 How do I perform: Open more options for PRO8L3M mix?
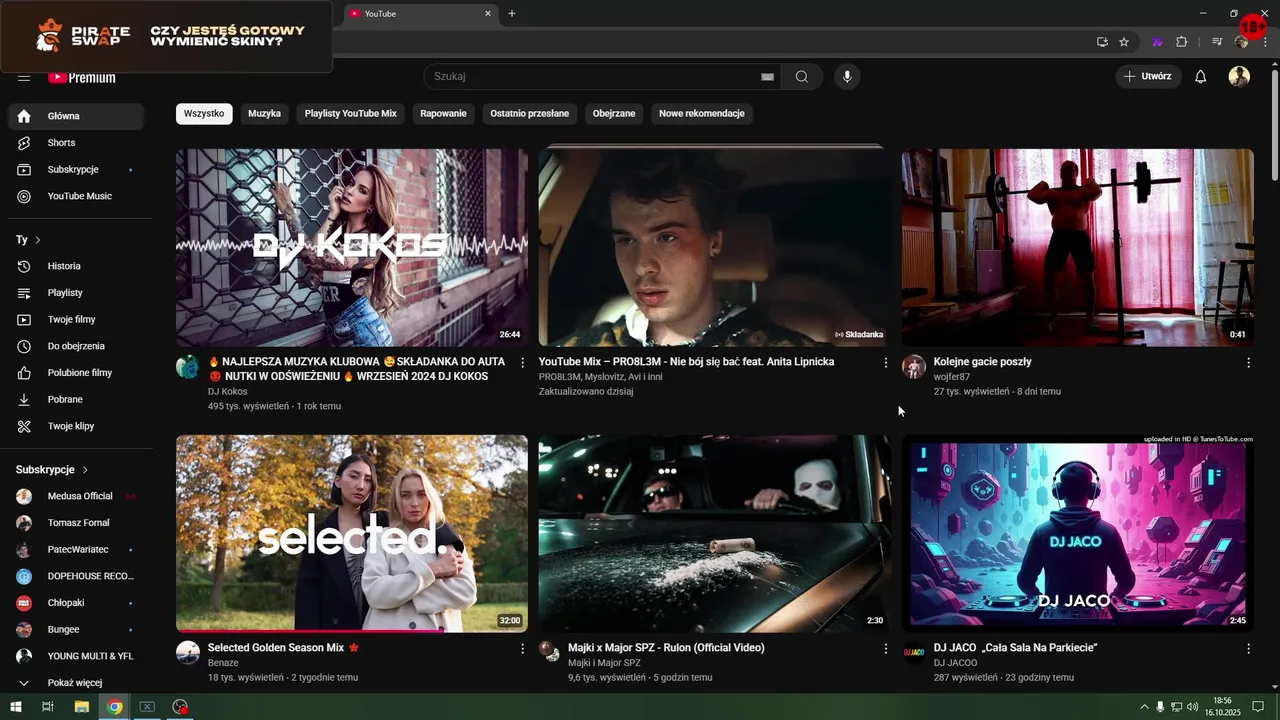[885, 362]
